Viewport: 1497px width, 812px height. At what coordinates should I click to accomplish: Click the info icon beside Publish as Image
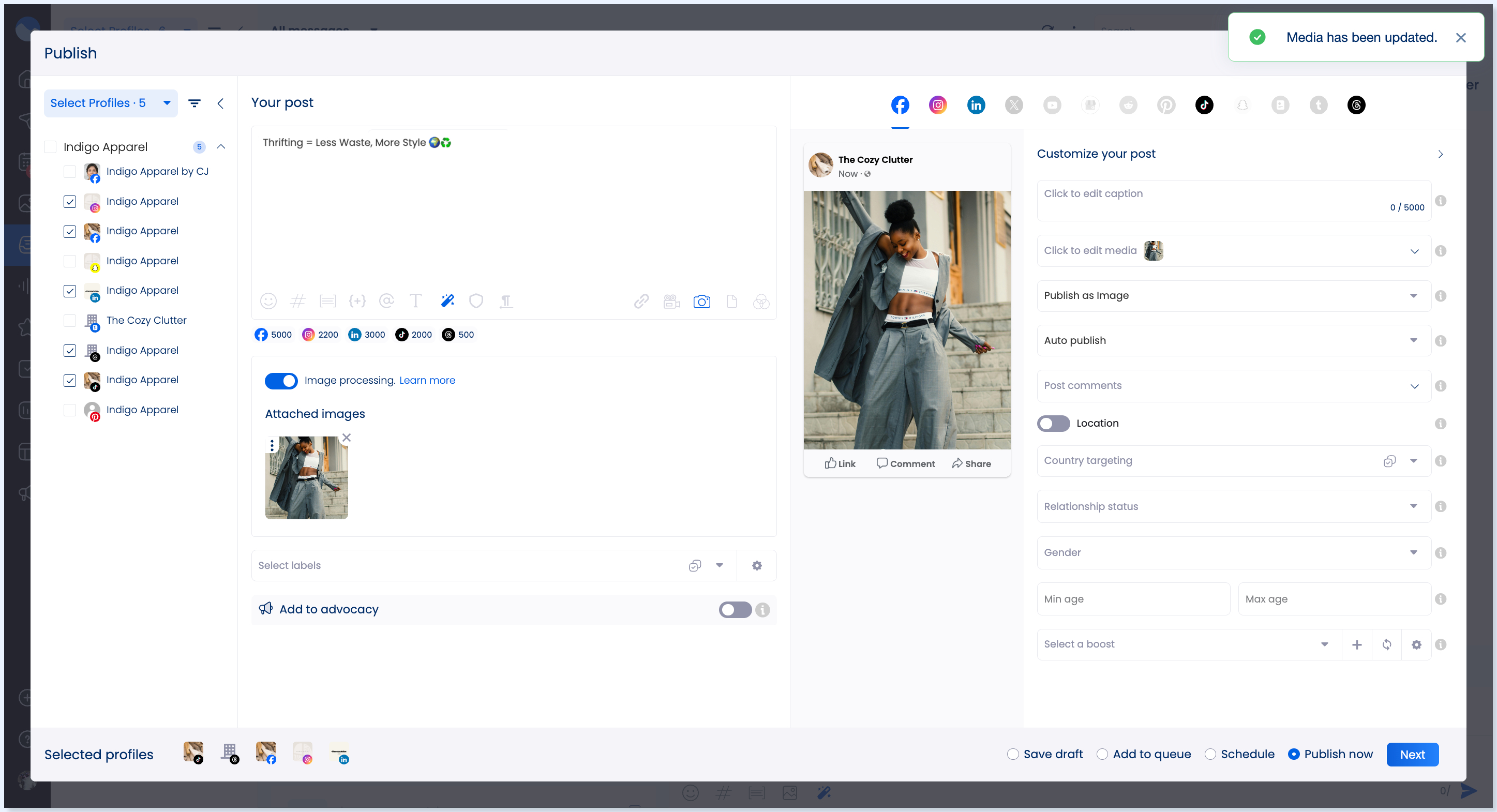pos(1441,296)
